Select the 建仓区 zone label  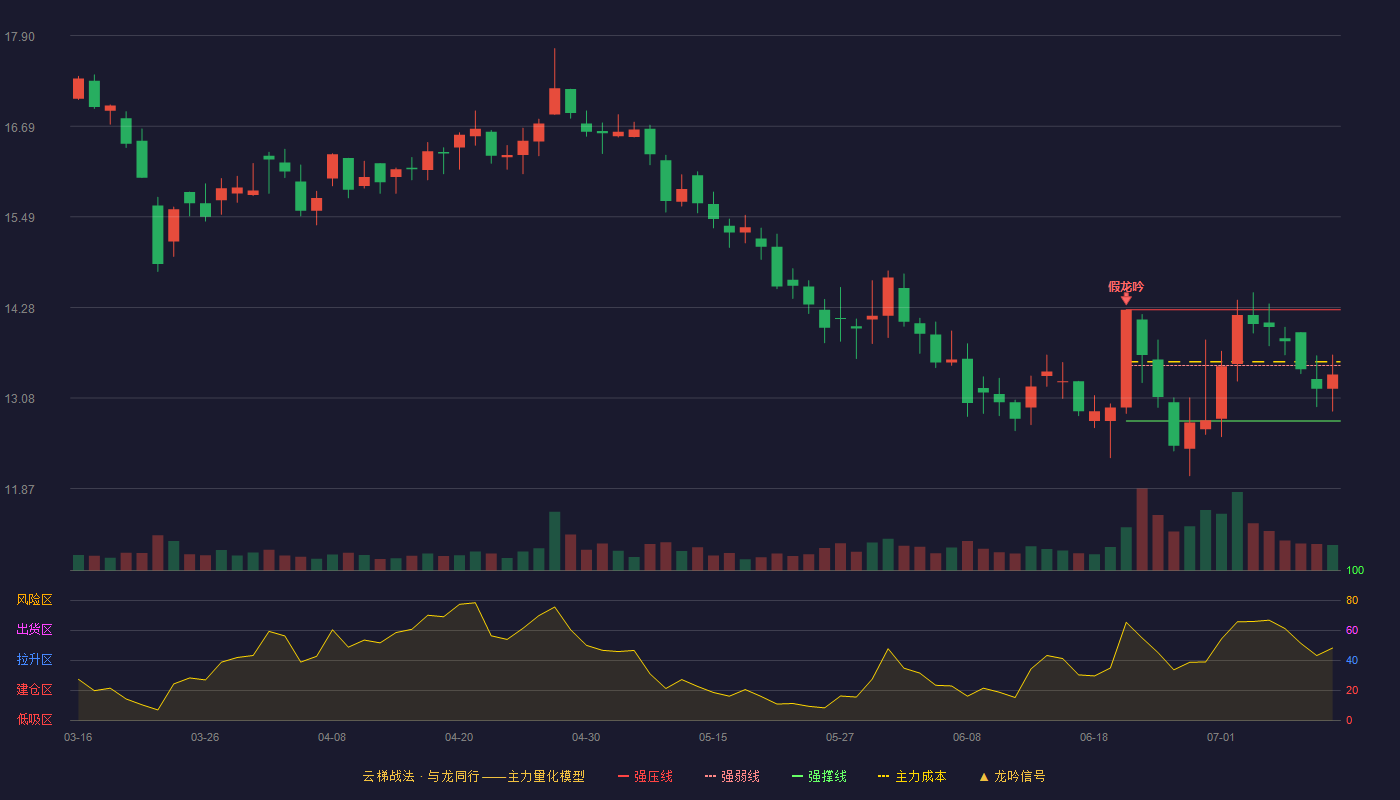click(34, 690)
